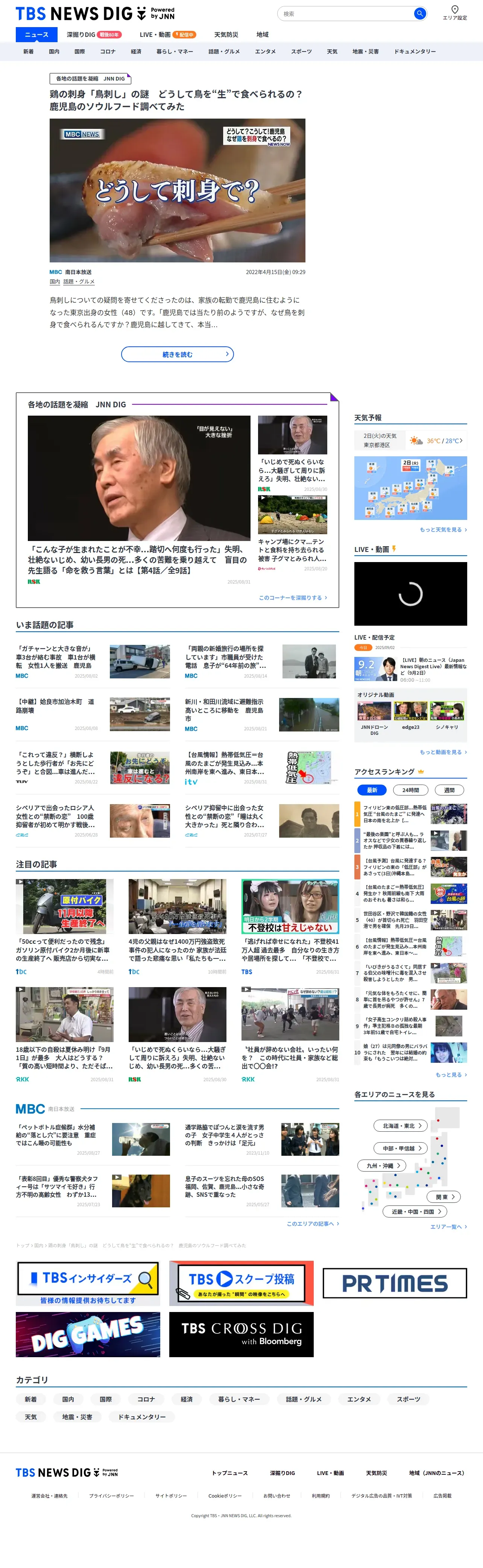Screen dimensions: 483x1568
Task: Open ranking item 1 about Philippine low pressure
Action: pyautogui.click(x=411, y=814)
